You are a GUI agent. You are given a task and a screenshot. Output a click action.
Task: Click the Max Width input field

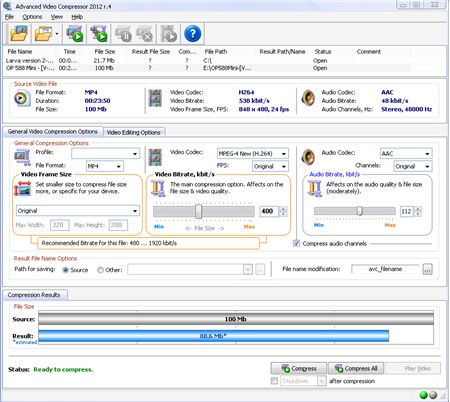pos(60,225)
